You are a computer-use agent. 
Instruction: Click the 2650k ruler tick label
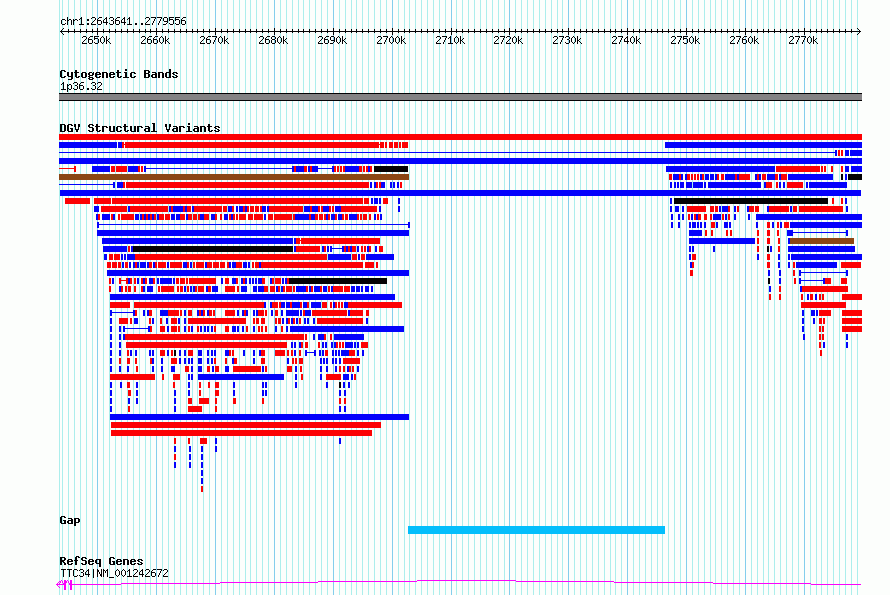click(96, 41)
